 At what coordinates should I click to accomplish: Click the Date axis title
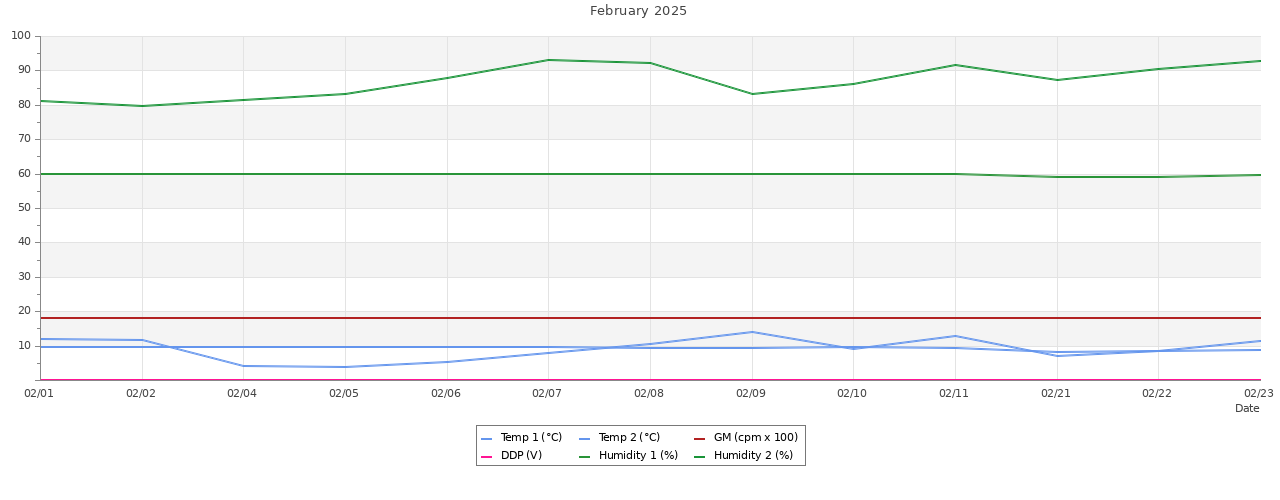pos(1247,409)
